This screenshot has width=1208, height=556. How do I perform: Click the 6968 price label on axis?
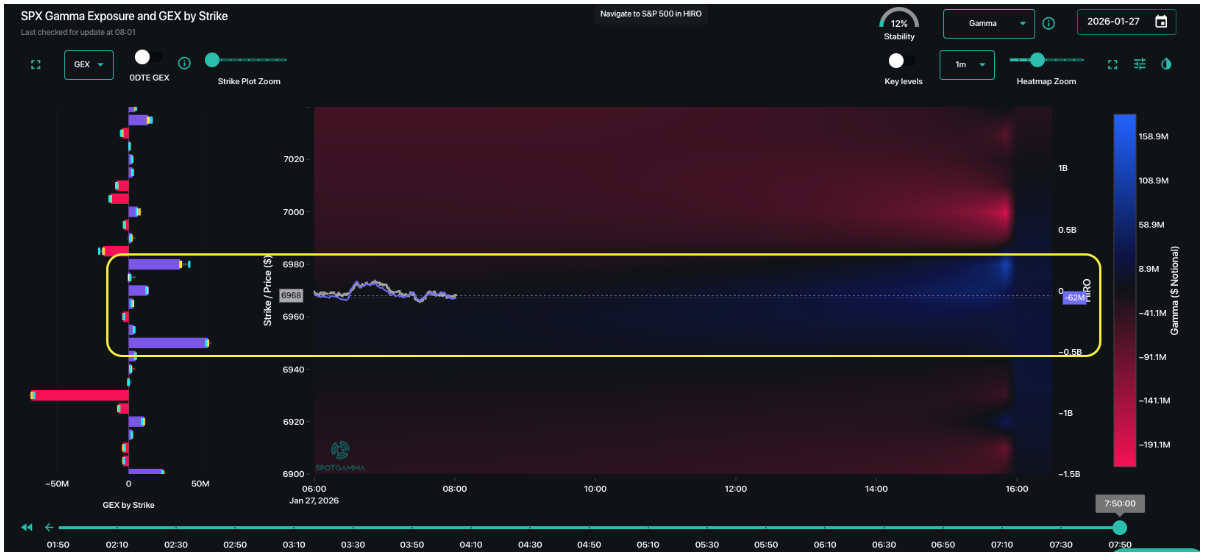coord(291,295)
